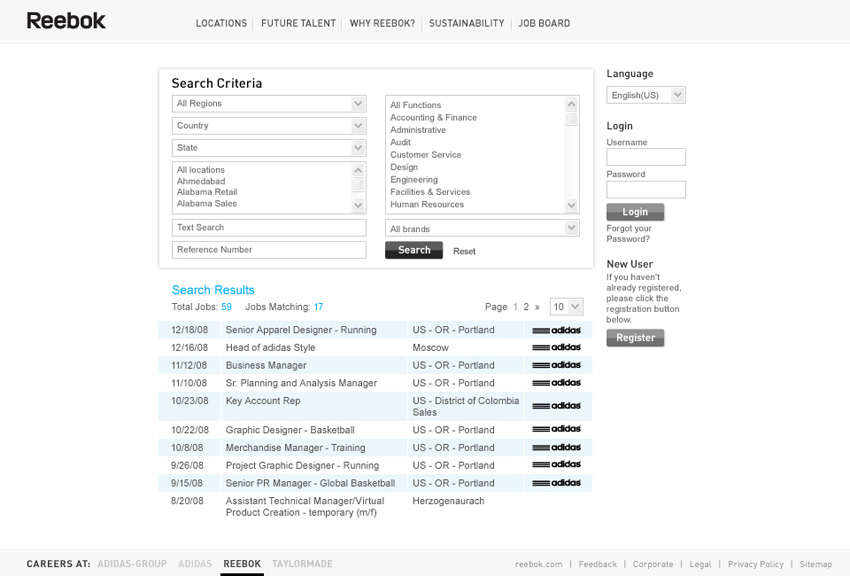Open the All Regions dropdown
Image resolution: width=850 pixels, height=576 pixels.
(269, 103)
